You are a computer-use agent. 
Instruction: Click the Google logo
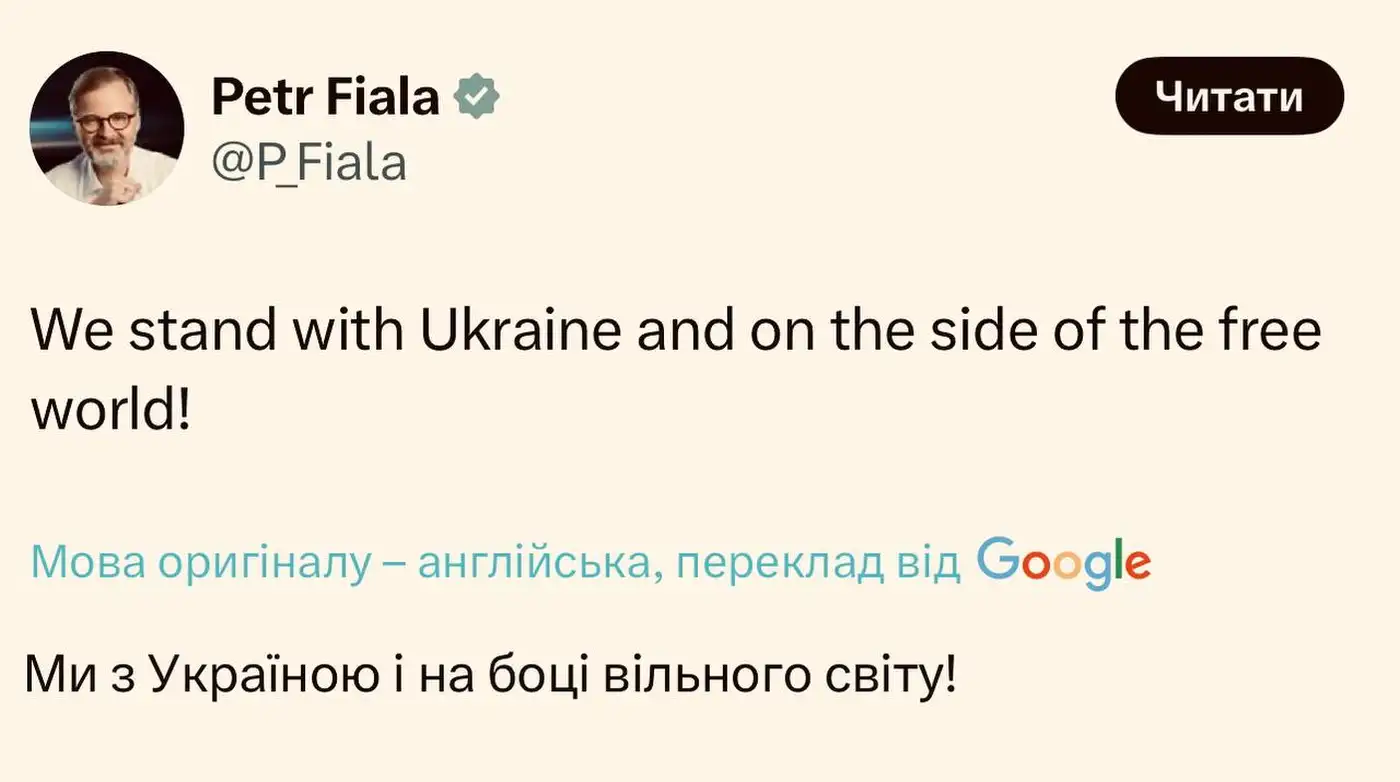click(x=1063, y=563)
